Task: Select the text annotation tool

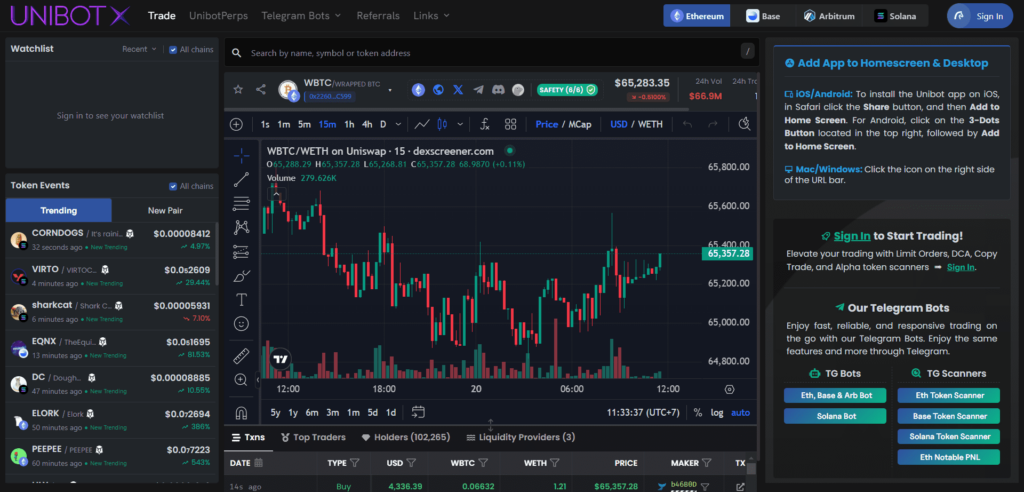Action: click(x=242, y=300)
